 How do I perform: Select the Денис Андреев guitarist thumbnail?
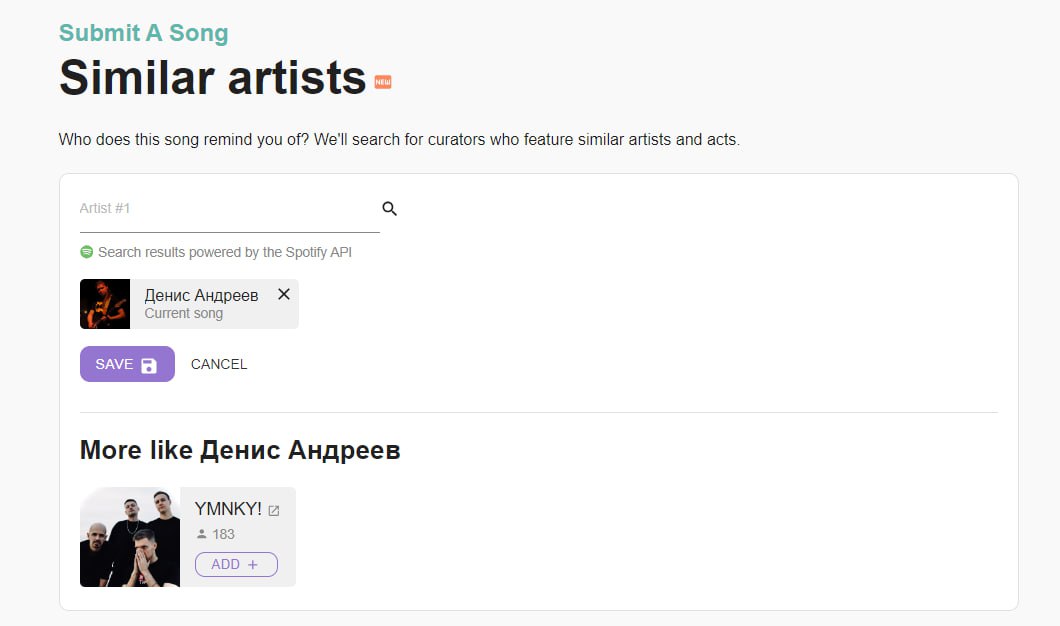click(x=105, y=304)
